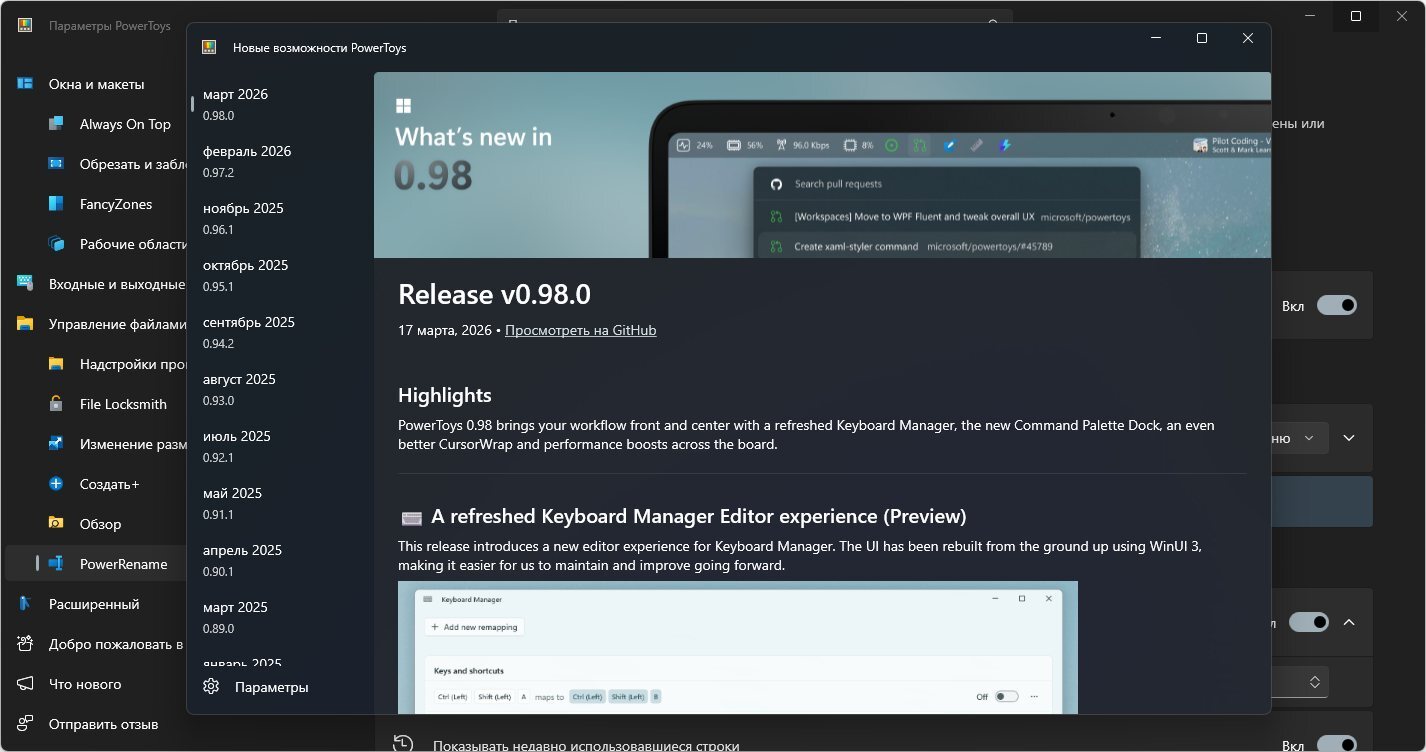Click the PowerRename icon in sidebar
Image resolution: width=1426 pixels, height=752 pixels.
coord(57,564)
